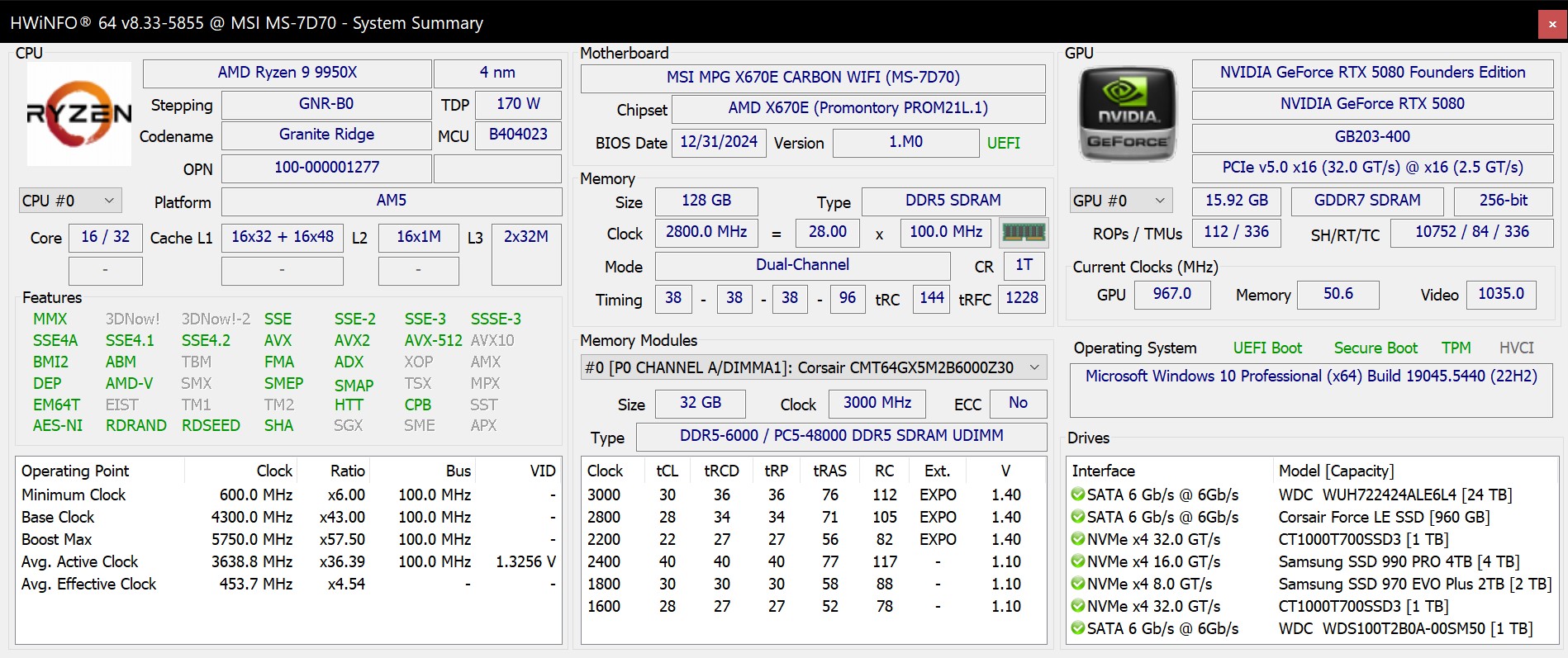1568x658 pixels.
Task: Click the AMD Ryzen 9 9950X name field
Action: pos(287,73)
